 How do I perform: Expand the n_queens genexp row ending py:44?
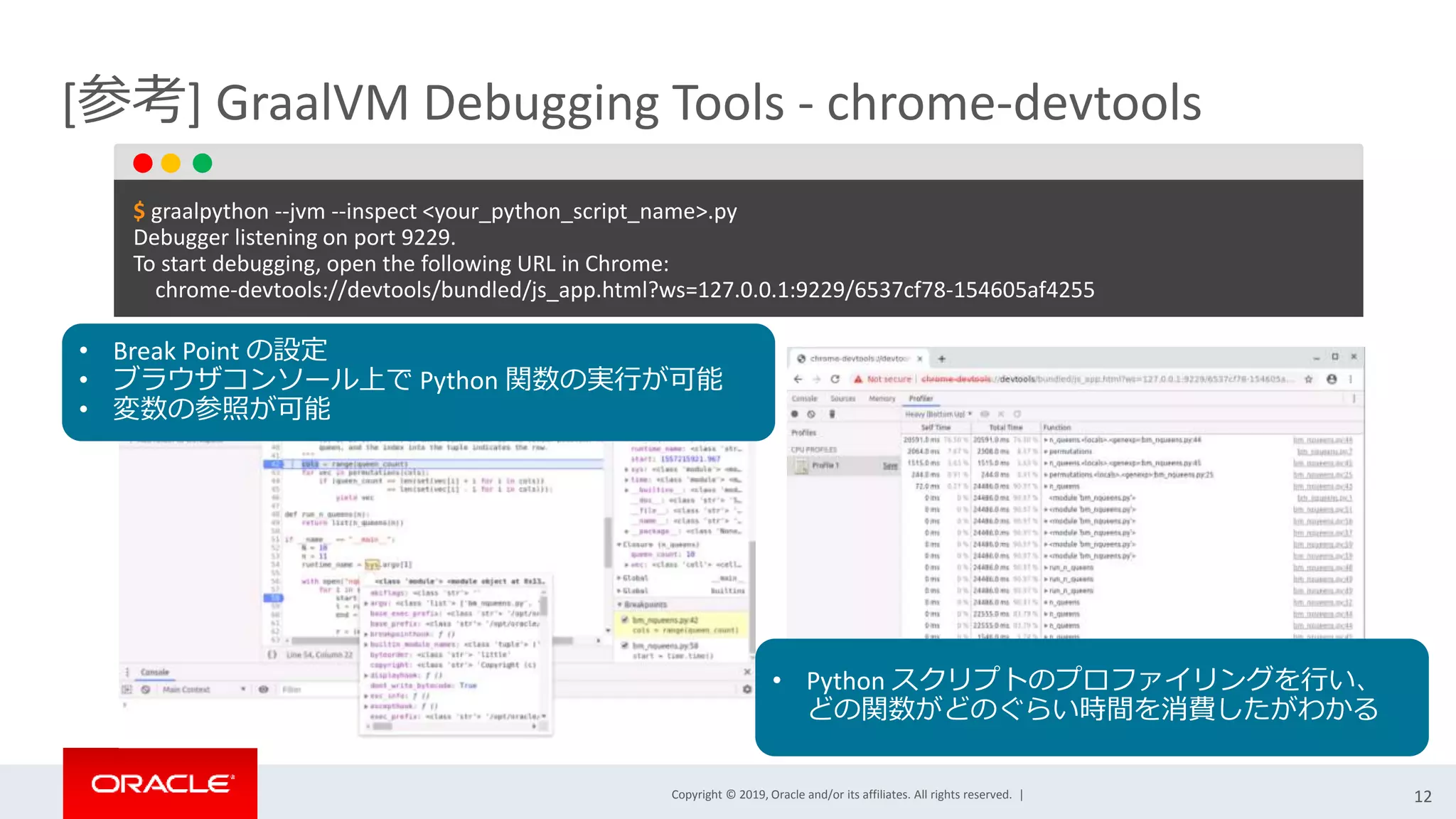tap(1046, 440)
